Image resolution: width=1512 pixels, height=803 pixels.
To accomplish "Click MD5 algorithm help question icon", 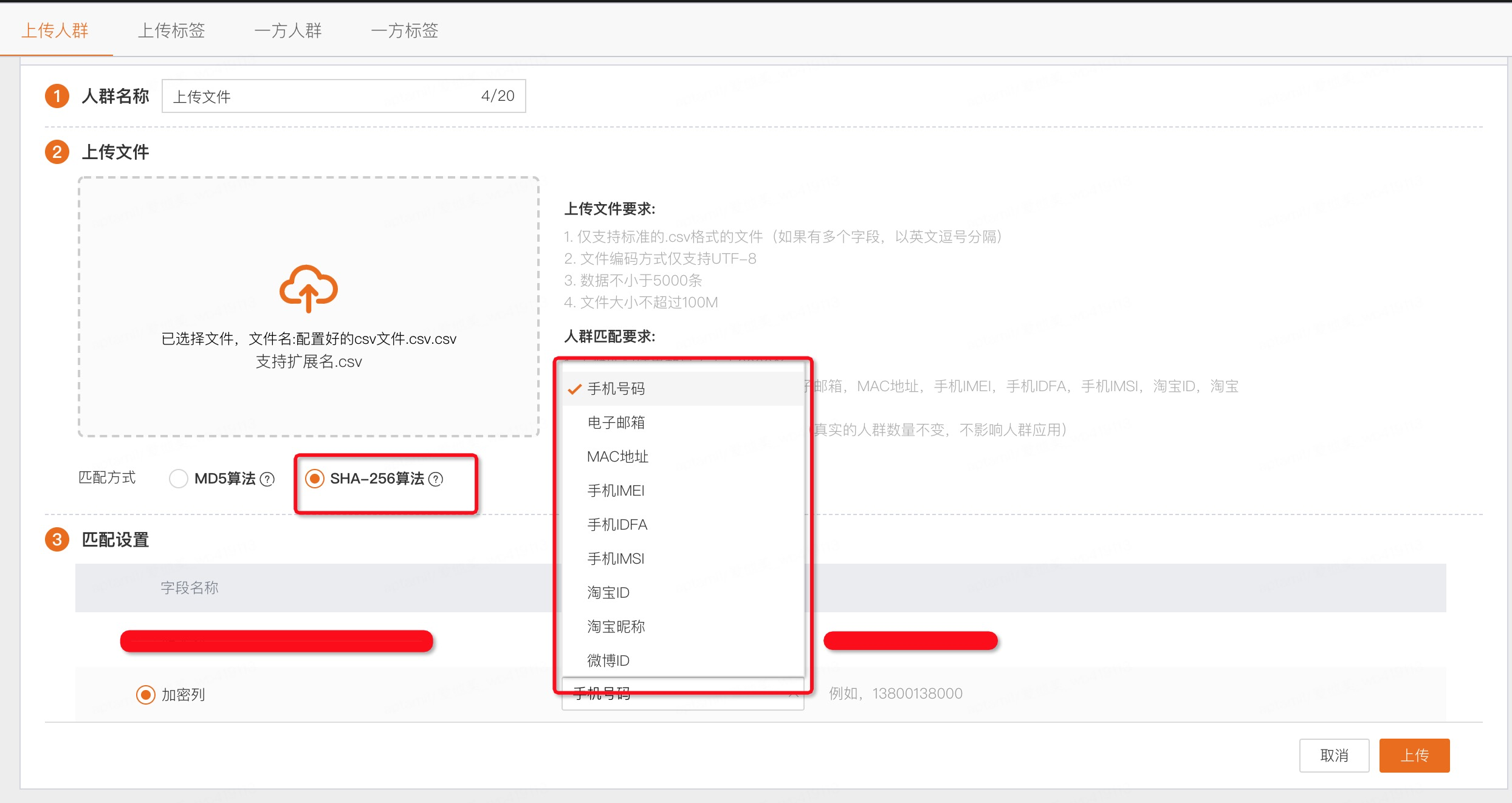I will [x=267, y=479].
